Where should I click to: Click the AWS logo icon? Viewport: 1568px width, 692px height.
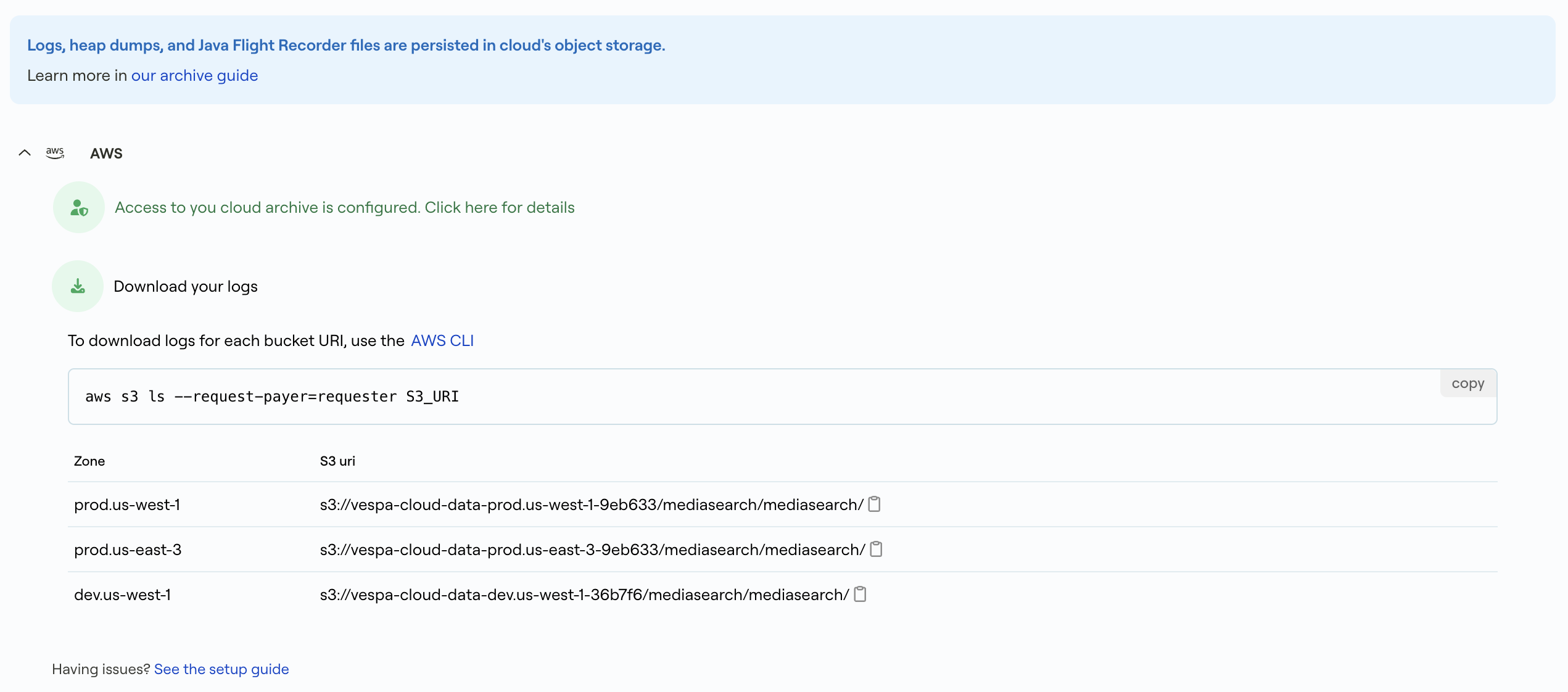pos(55,153)
